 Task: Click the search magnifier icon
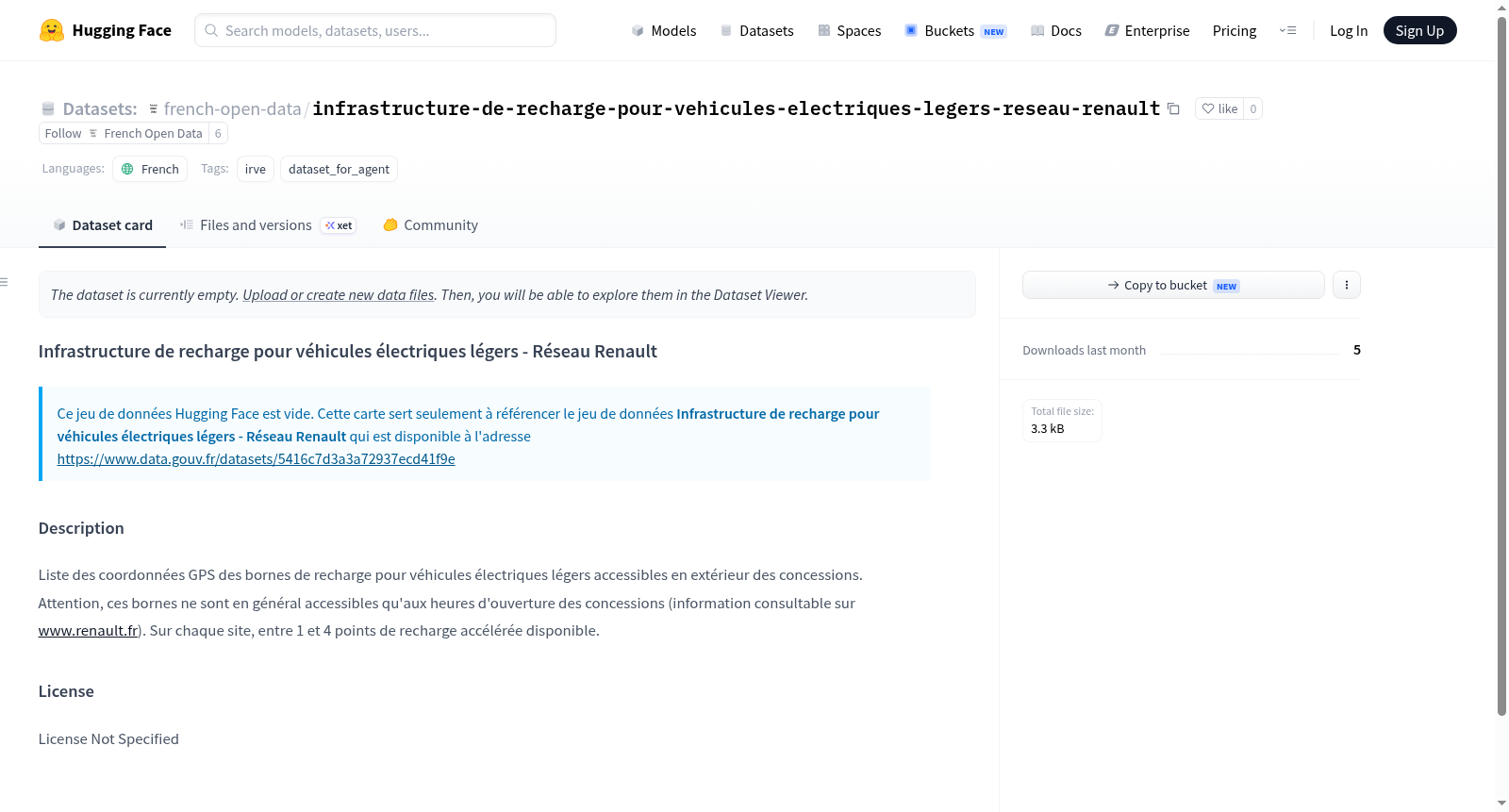coord(211,30)
